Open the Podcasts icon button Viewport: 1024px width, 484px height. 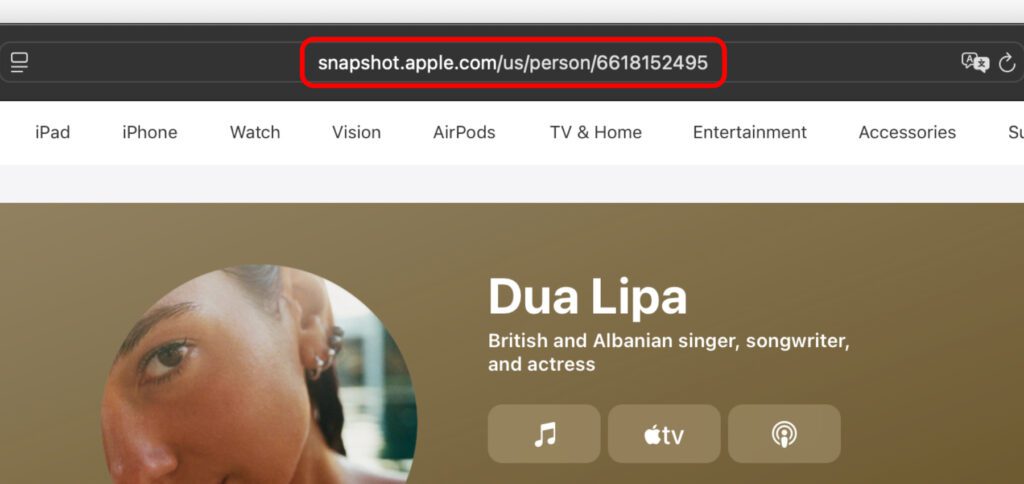784,434
